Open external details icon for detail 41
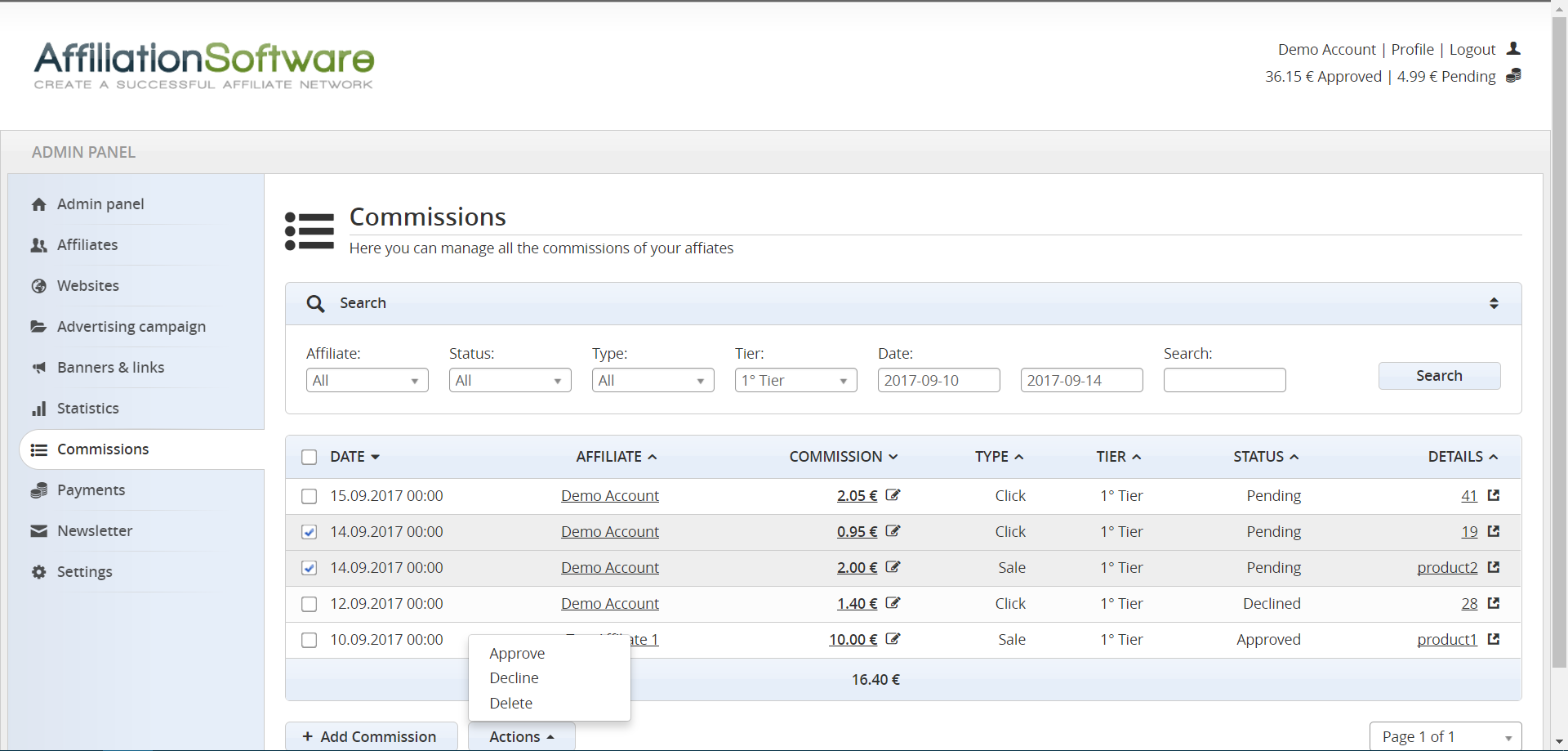1568x751 pixels. 1494,495
